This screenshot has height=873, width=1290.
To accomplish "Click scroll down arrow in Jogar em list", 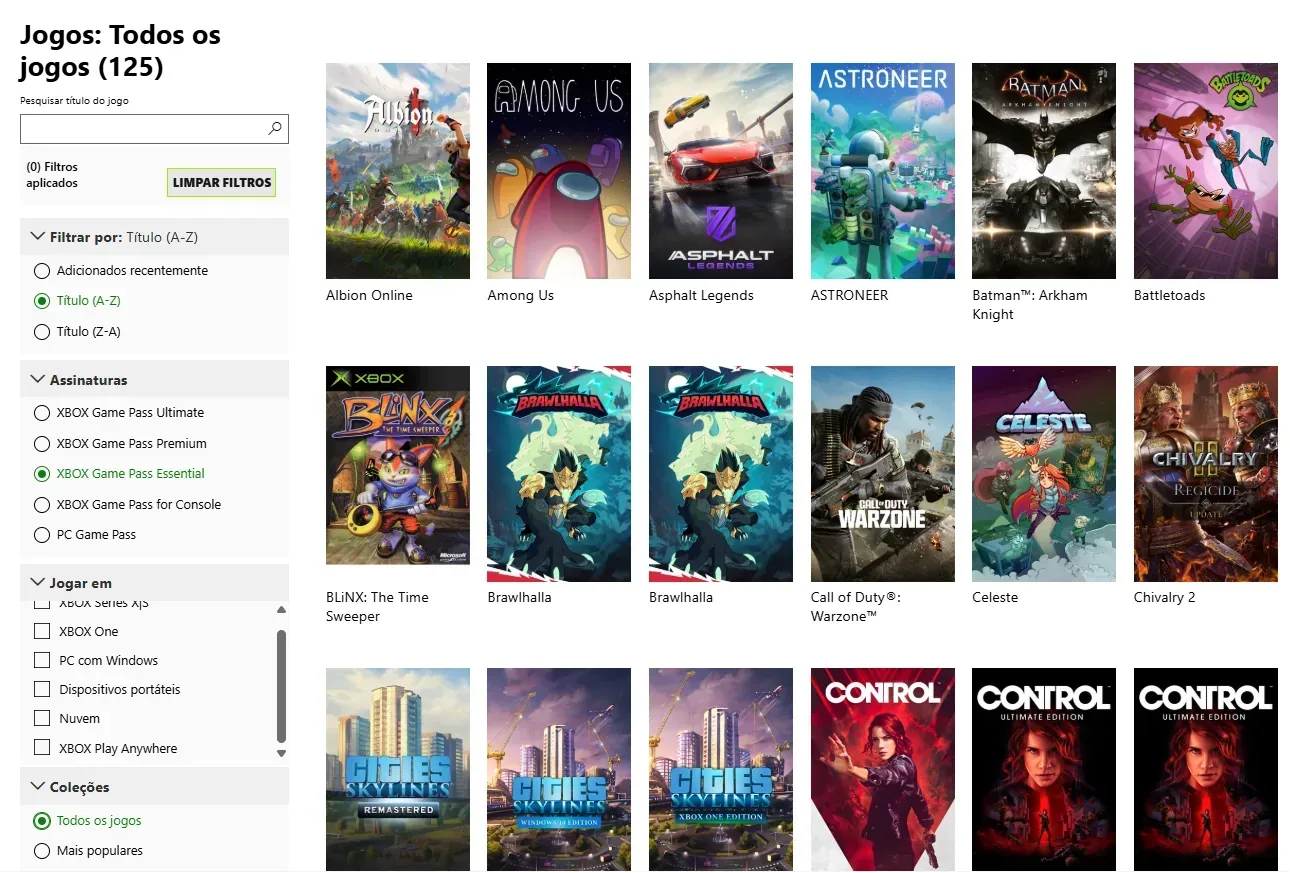I will pos(281,753).
